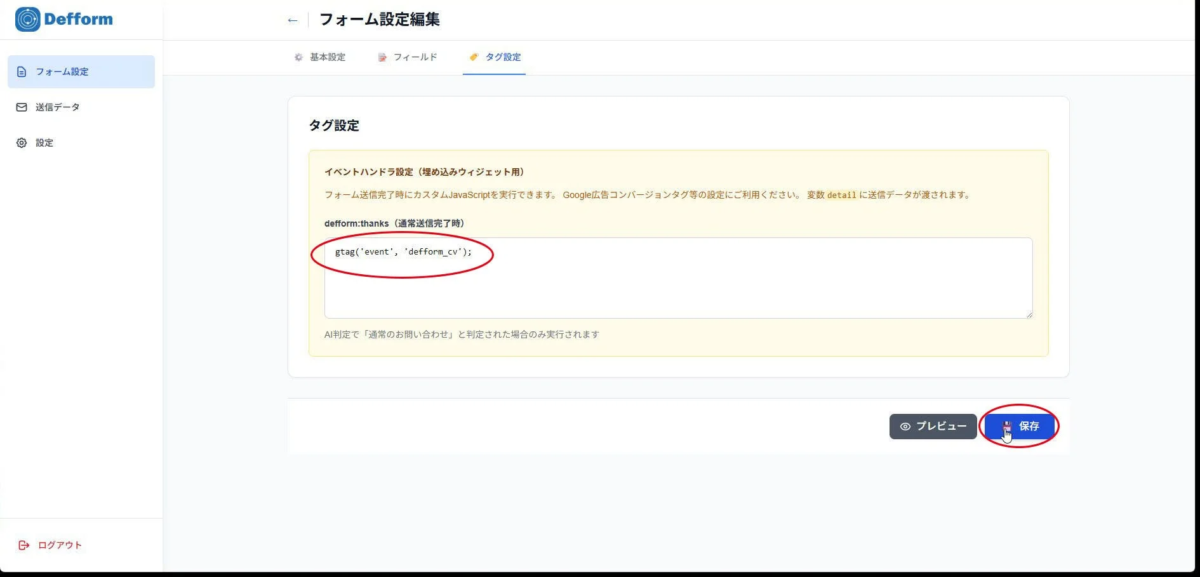Image resolution: width=1200 pixels, height=577 pixels.
Task: Select the タグ設定 tab
Action: coord(495,57)
